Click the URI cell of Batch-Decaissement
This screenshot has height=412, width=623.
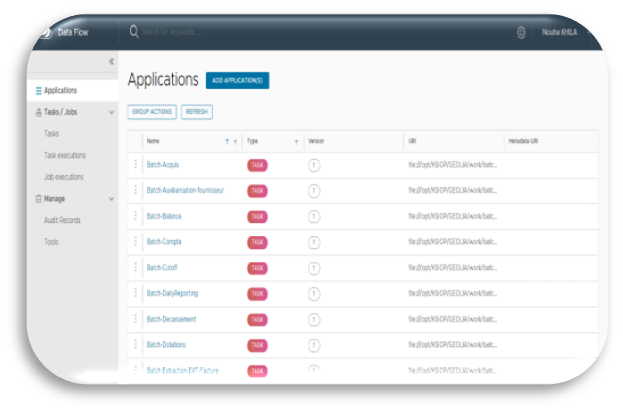pos(453,319)
